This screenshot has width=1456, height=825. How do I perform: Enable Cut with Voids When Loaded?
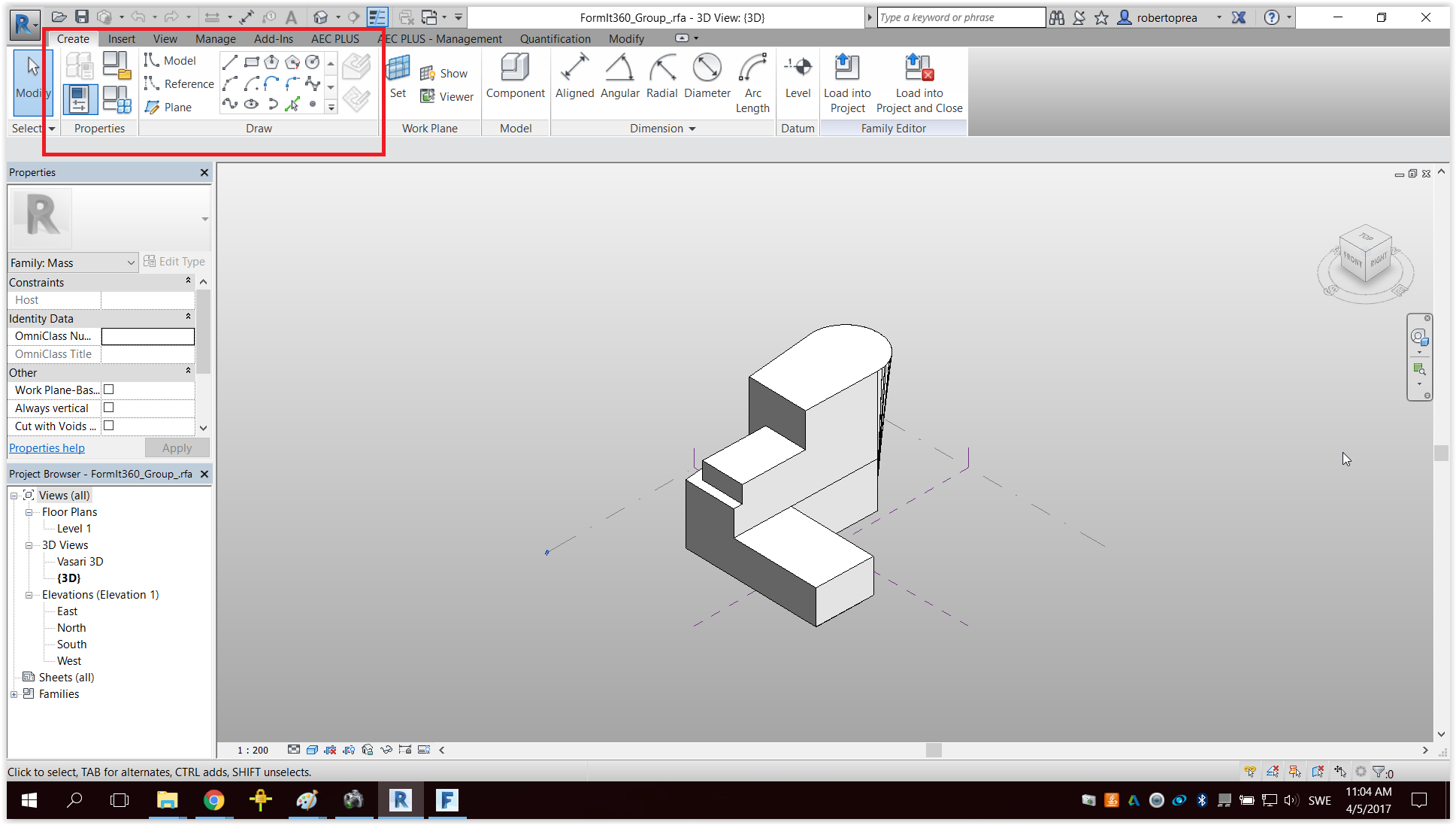click(x=108, y=425)
